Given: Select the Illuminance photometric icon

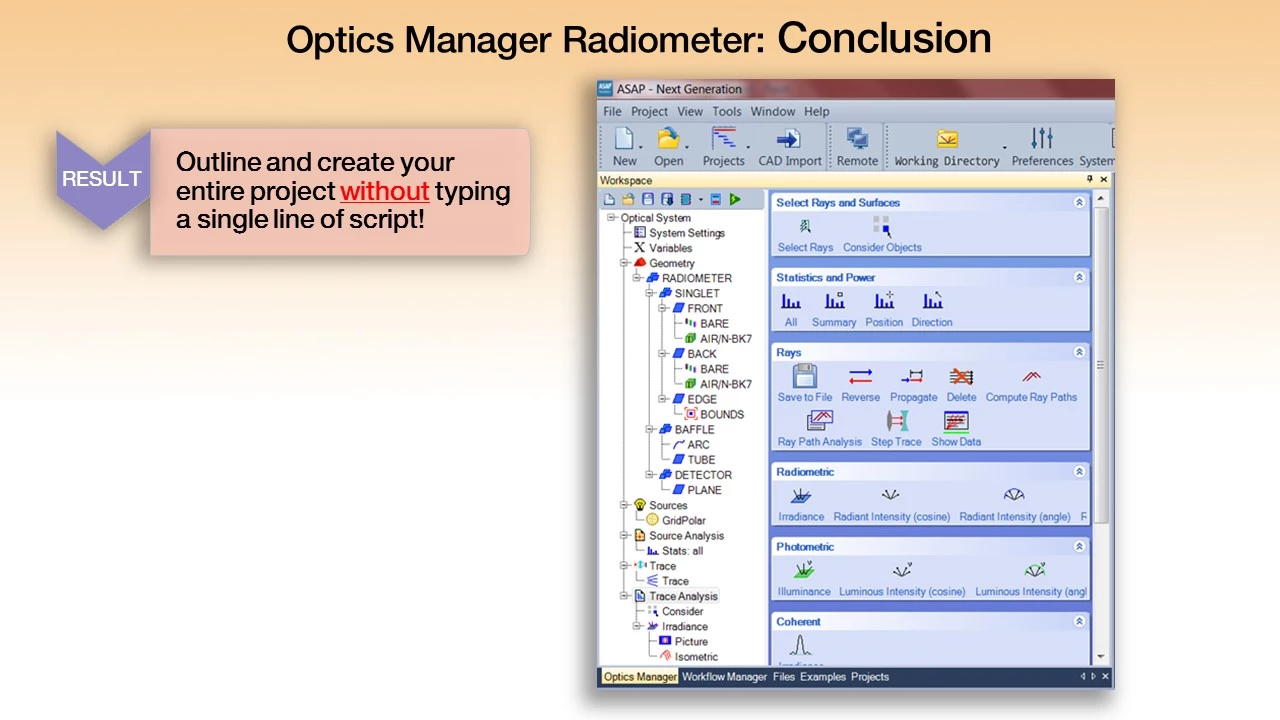Looking at the screenshot, I should coord(804,571).
